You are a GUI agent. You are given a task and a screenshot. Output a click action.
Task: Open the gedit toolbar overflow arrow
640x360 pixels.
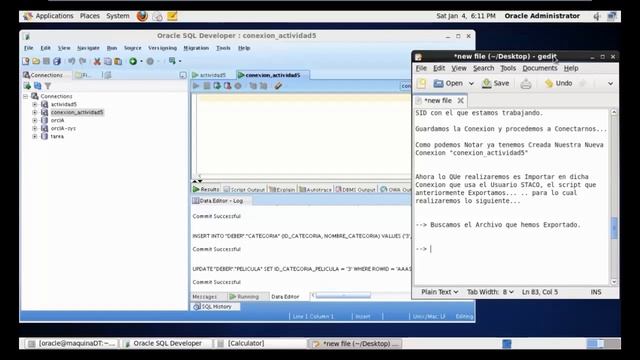610,84
